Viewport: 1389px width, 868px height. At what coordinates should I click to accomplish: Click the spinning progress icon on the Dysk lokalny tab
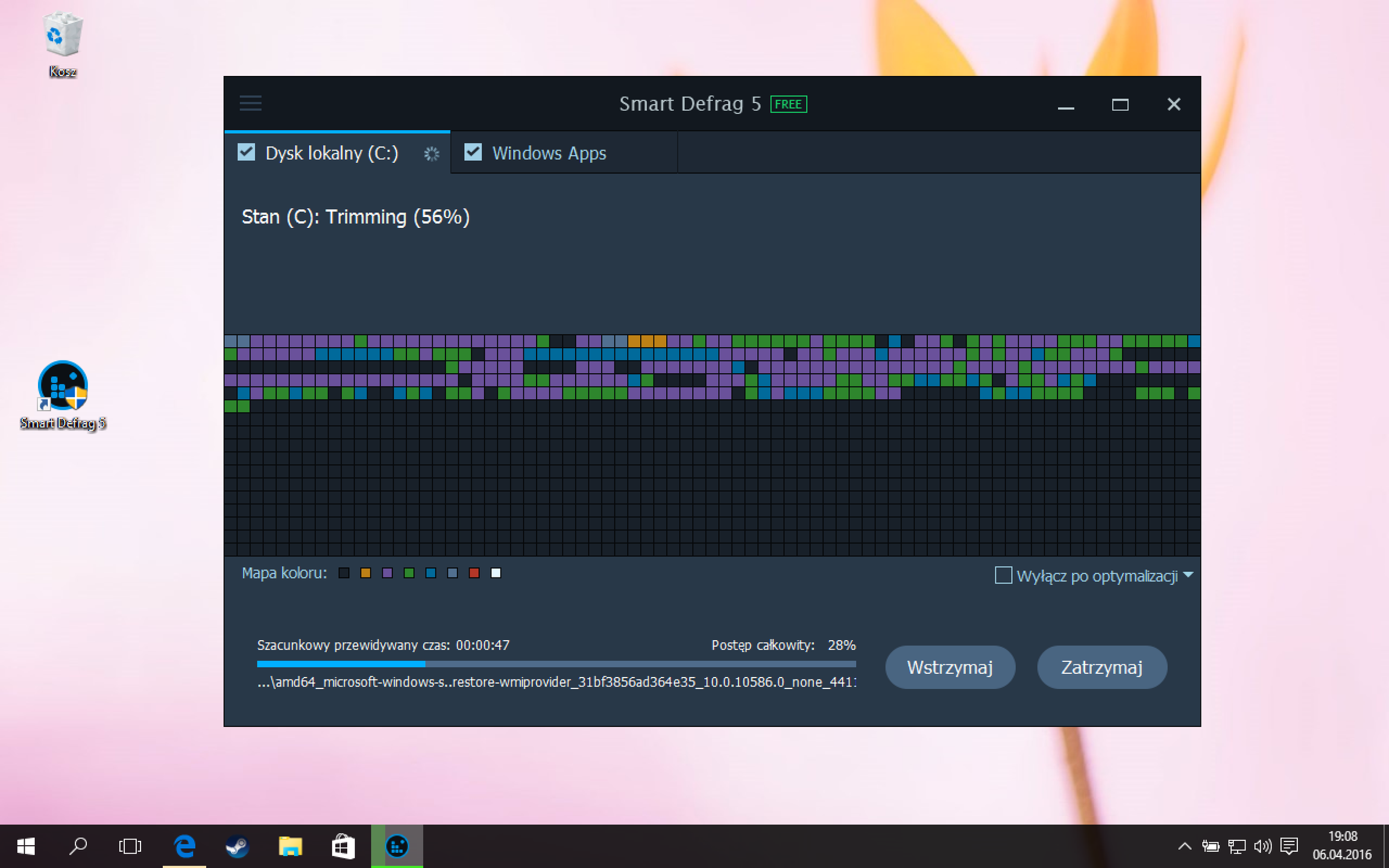432,154
